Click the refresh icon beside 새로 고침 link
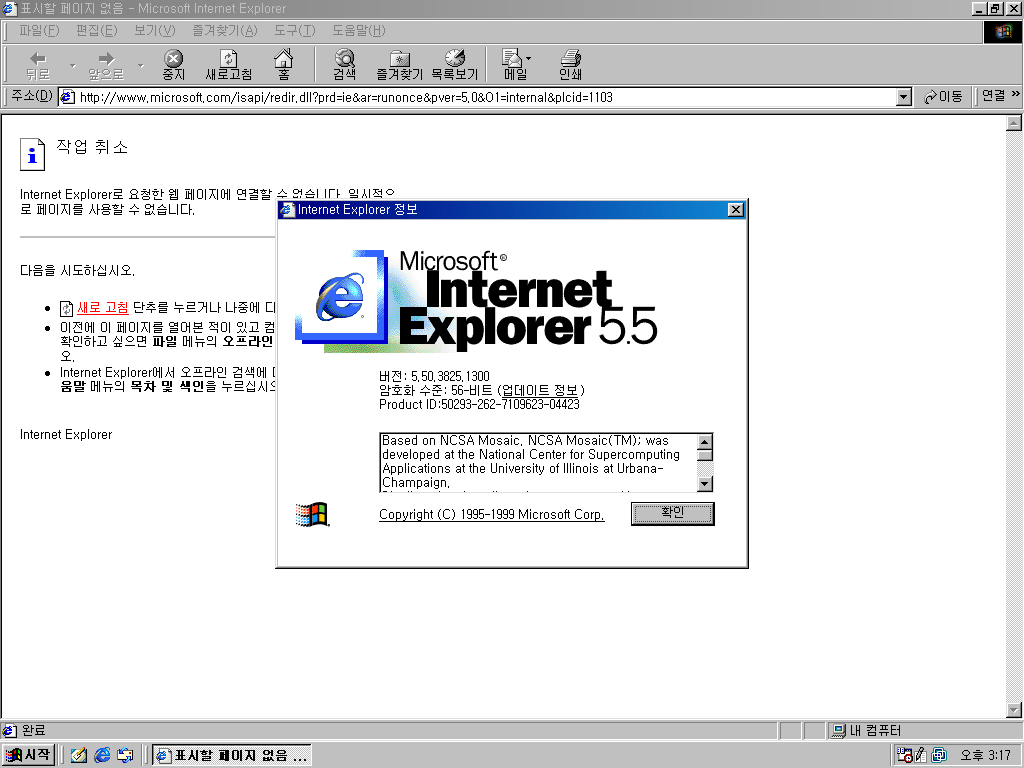 click(66, 308)
